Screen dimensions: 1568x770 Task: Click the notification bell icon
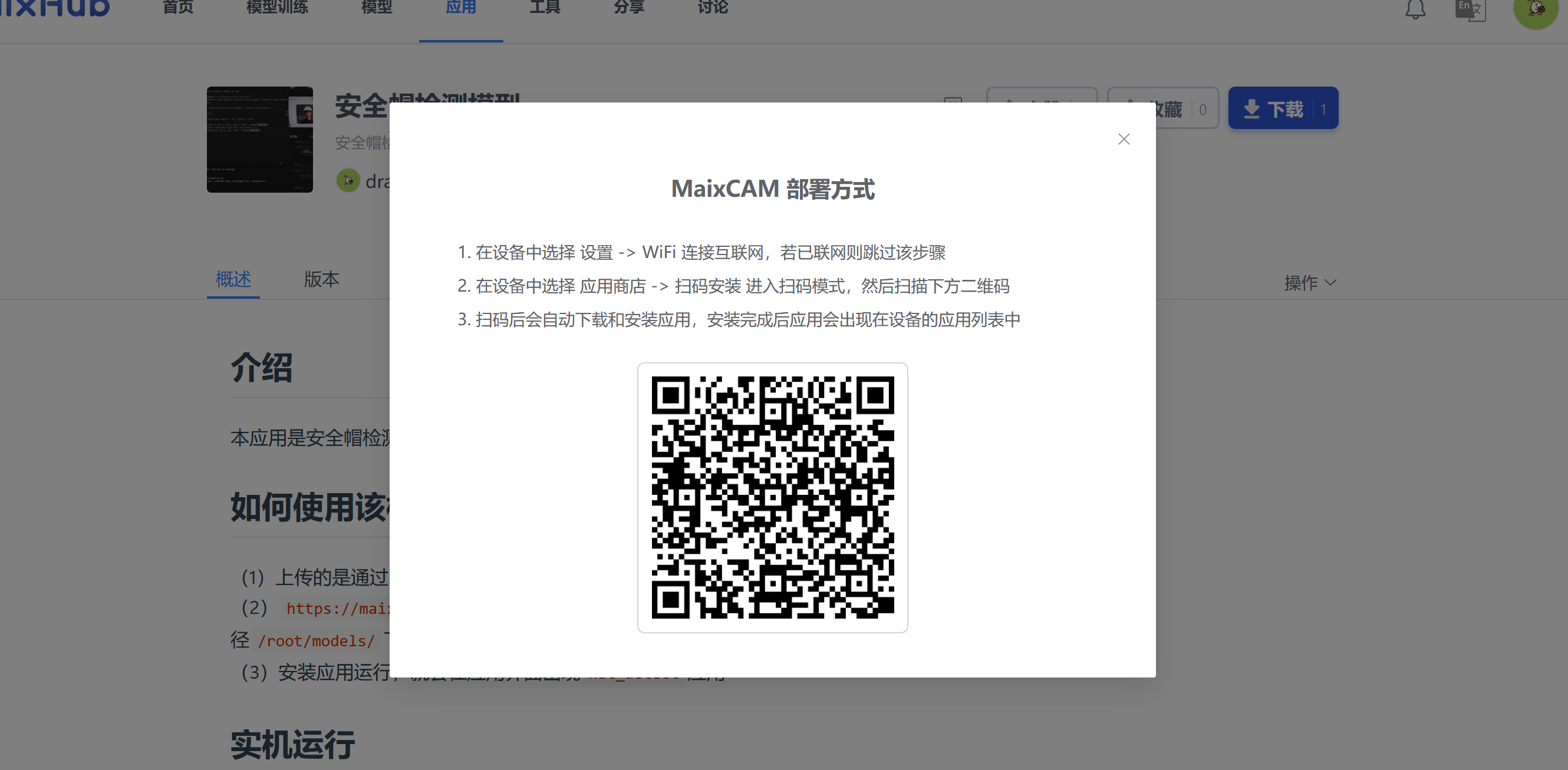[1415, 8]
